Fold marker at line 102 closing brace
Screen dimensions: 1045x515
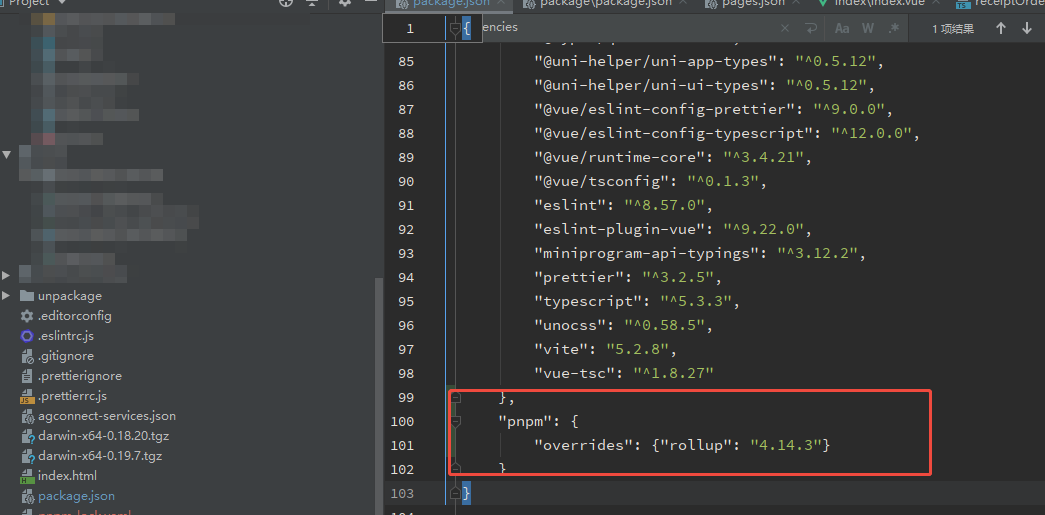tap(456, 469)
